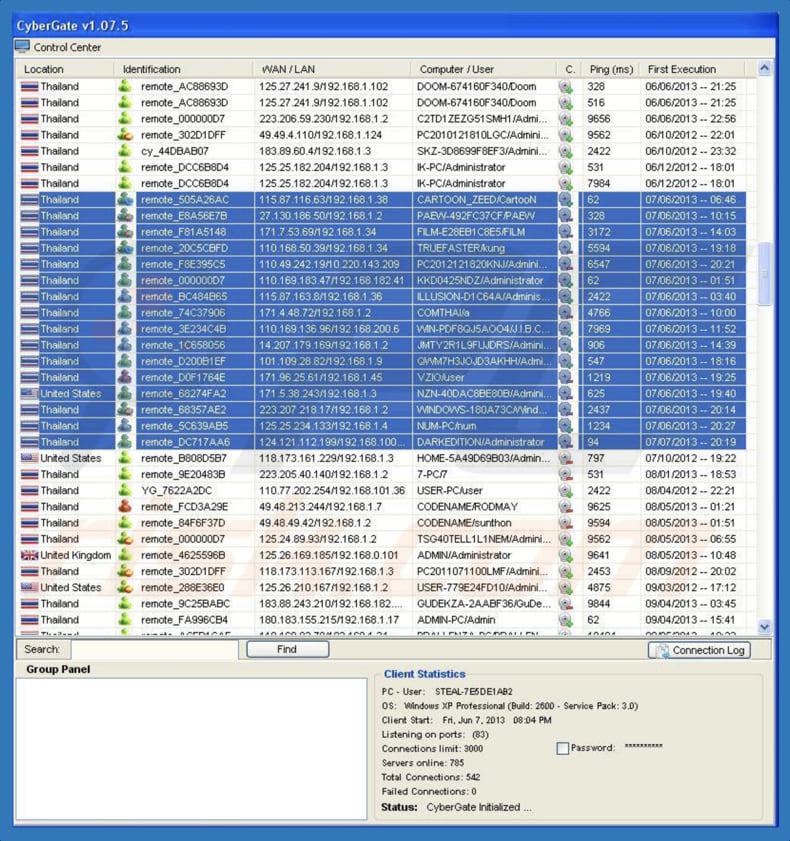The height and width of the screenshot is (841, 790).
Task: Click ping value 7984
Action: click(599, 183)
